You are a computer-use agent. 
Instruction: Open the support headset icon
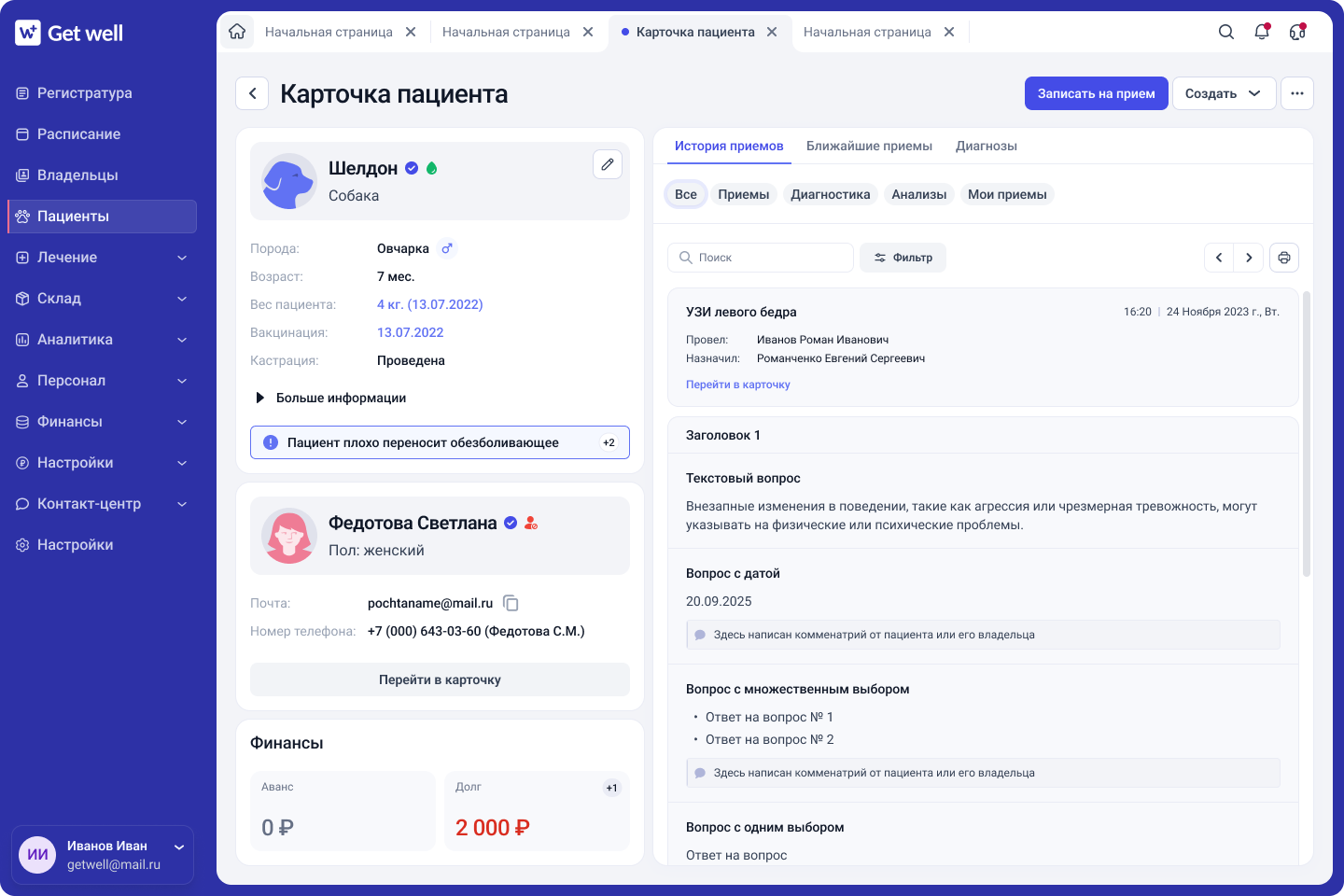click(x=1297, y=32)
